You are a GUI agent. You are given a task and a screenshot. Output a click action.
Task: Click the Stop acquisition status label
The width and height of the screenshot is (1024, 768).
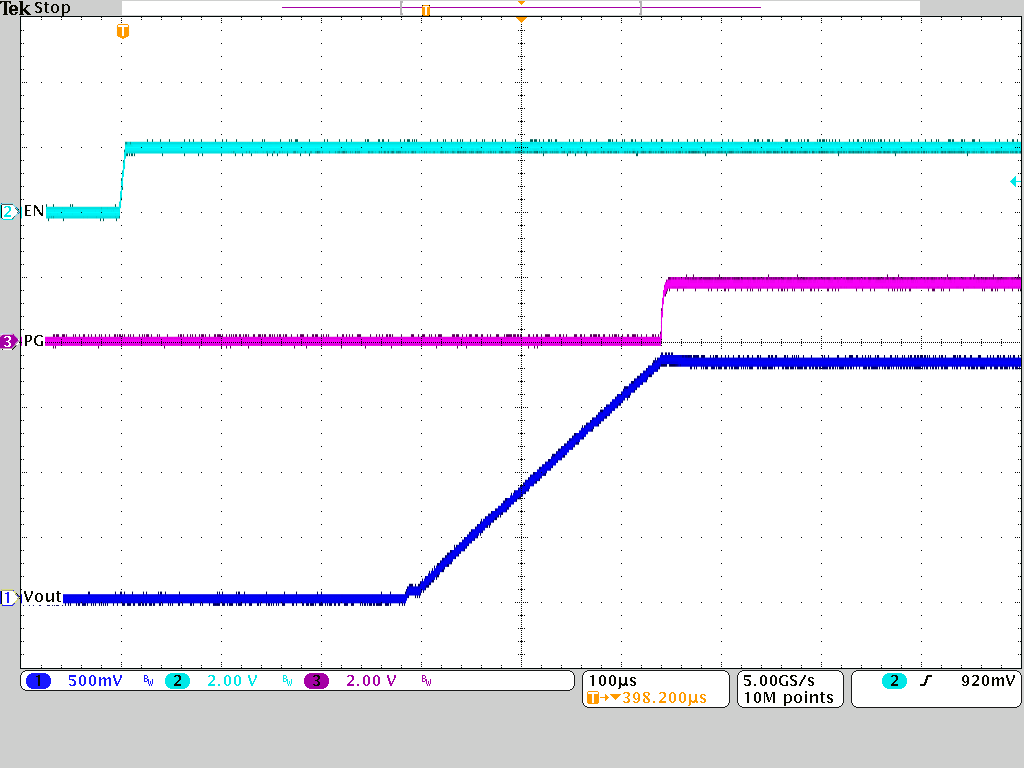(x=52, y=7)
